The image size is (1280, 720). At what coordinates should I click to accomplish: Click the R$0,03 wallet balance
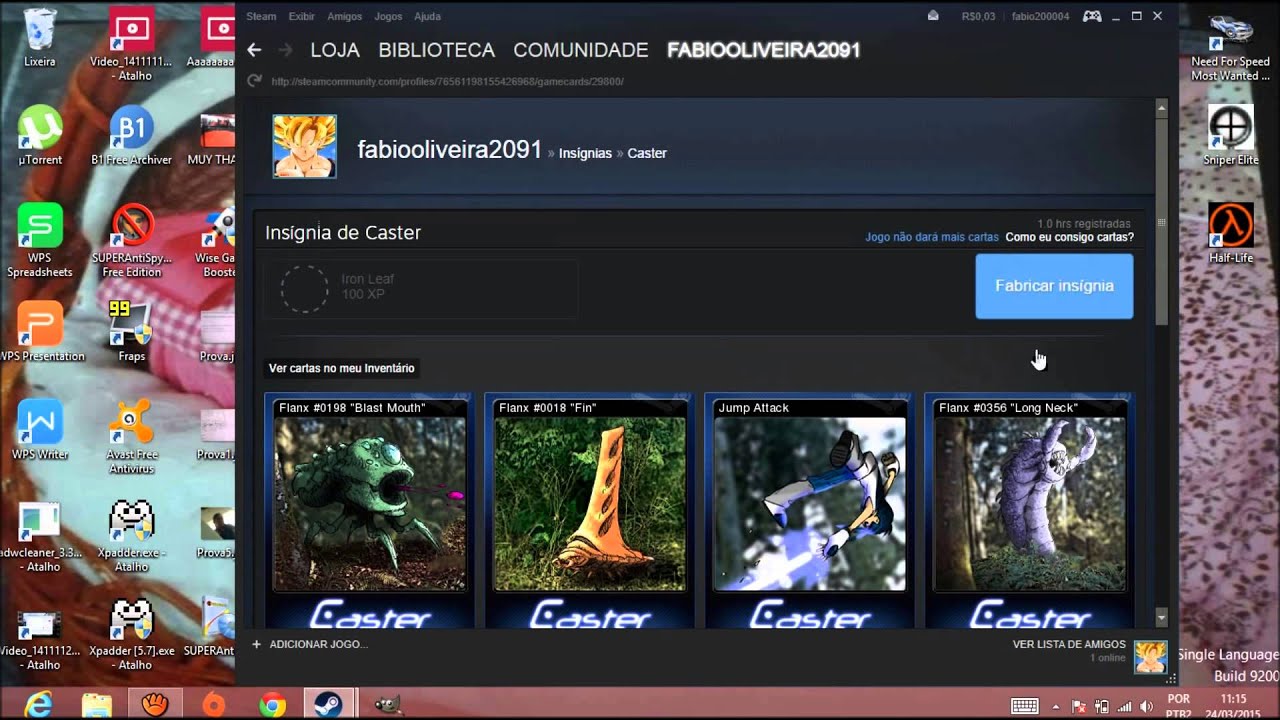click(x=978, y=16)
